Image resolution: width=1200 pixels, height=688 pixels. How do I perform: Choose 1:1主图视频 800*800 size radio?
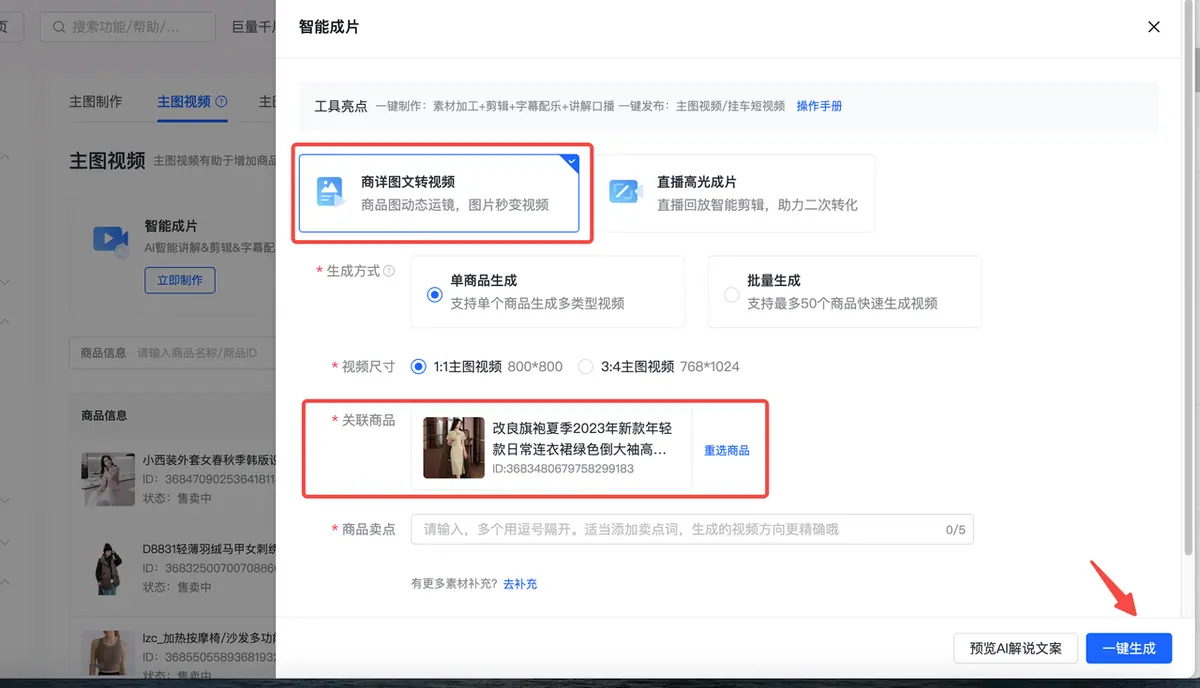(x=418, y=367)
